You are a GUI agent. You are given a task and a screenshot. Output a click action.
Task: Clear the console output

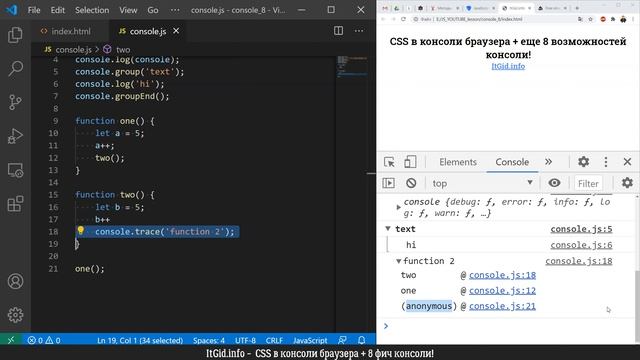tap(411, 183)
